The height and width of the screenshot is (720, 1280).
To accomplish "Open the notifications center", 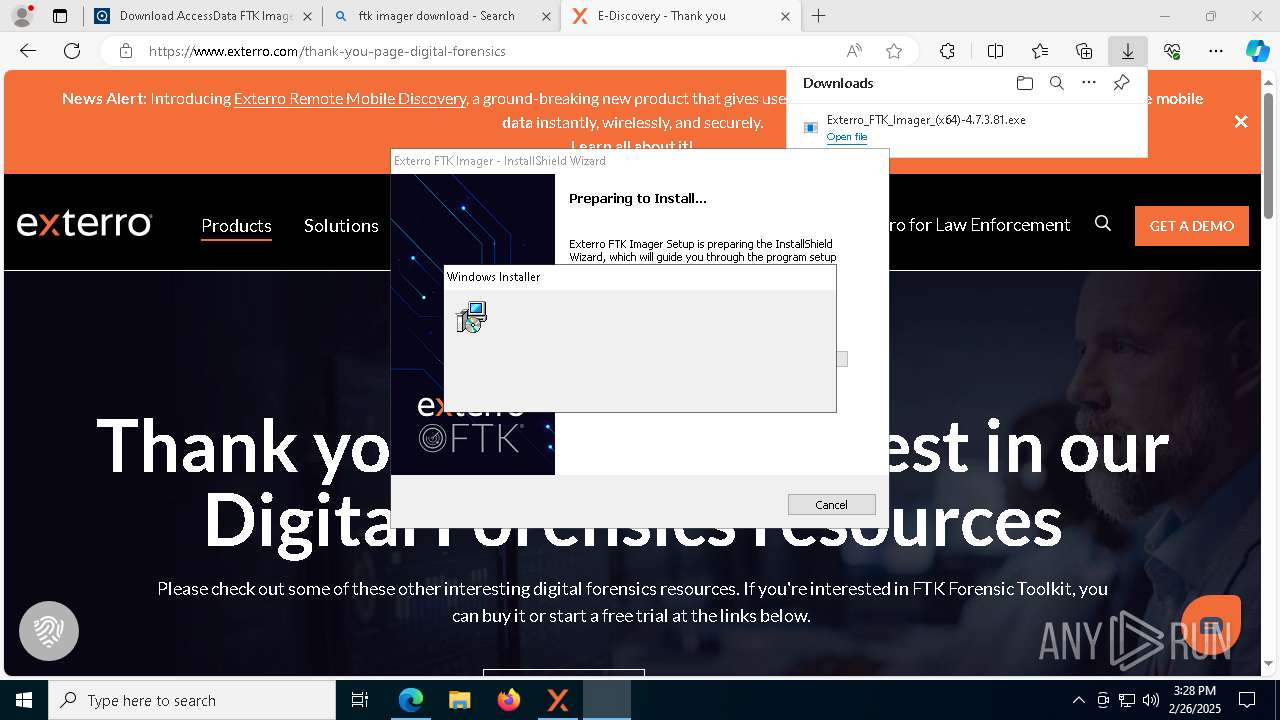I will tap(1247, 700).
